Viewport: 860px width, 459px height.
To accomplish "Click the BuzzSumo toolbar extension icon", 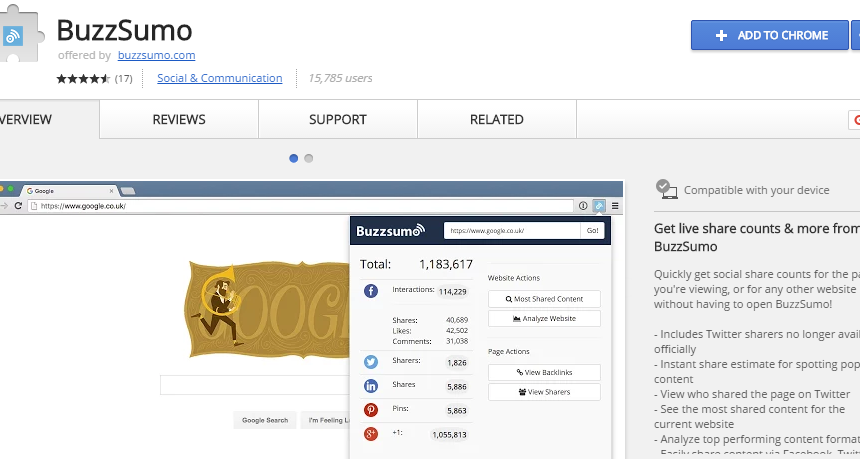I will (x=599, y=206).
